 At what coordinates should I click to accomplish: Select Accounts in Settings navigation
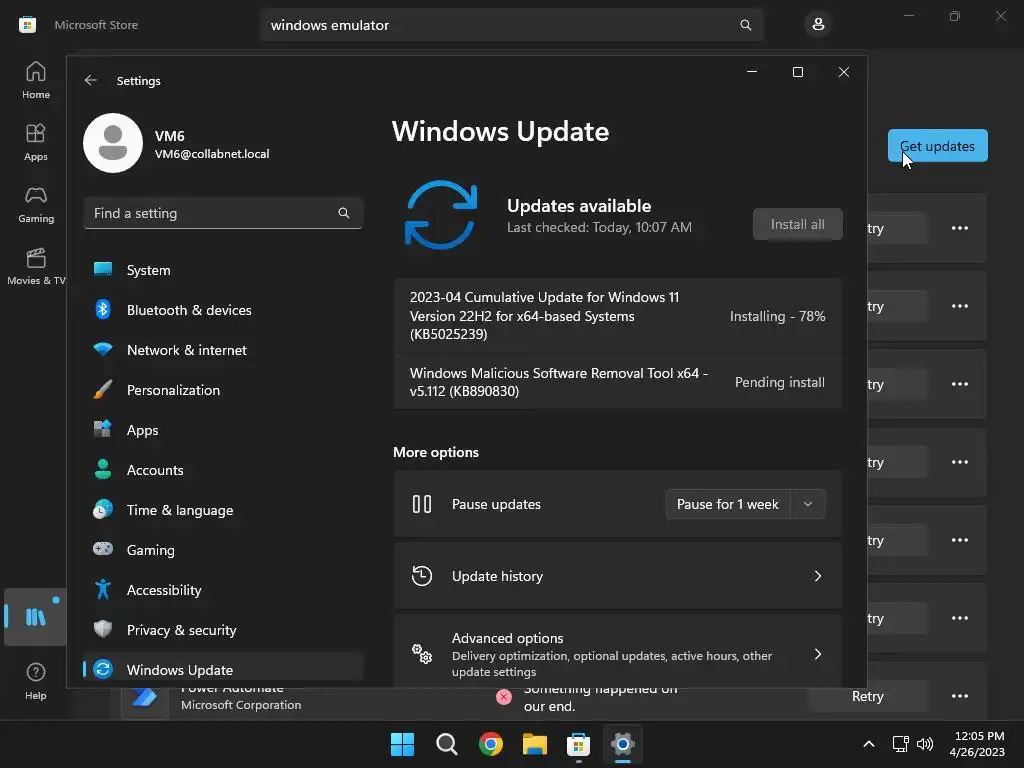pos(223,470)
